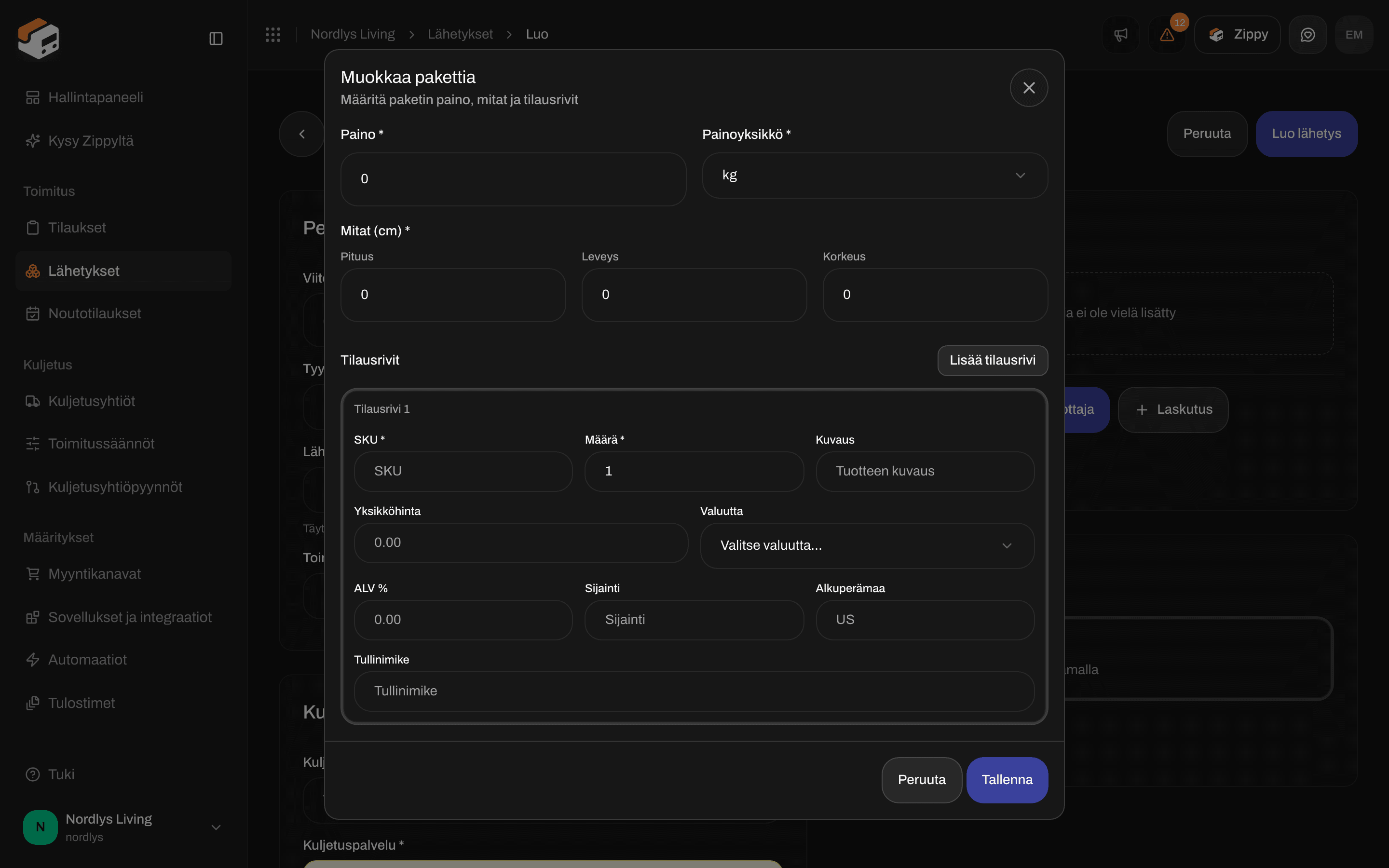Click the back arrow button

(x=302, y=134)
